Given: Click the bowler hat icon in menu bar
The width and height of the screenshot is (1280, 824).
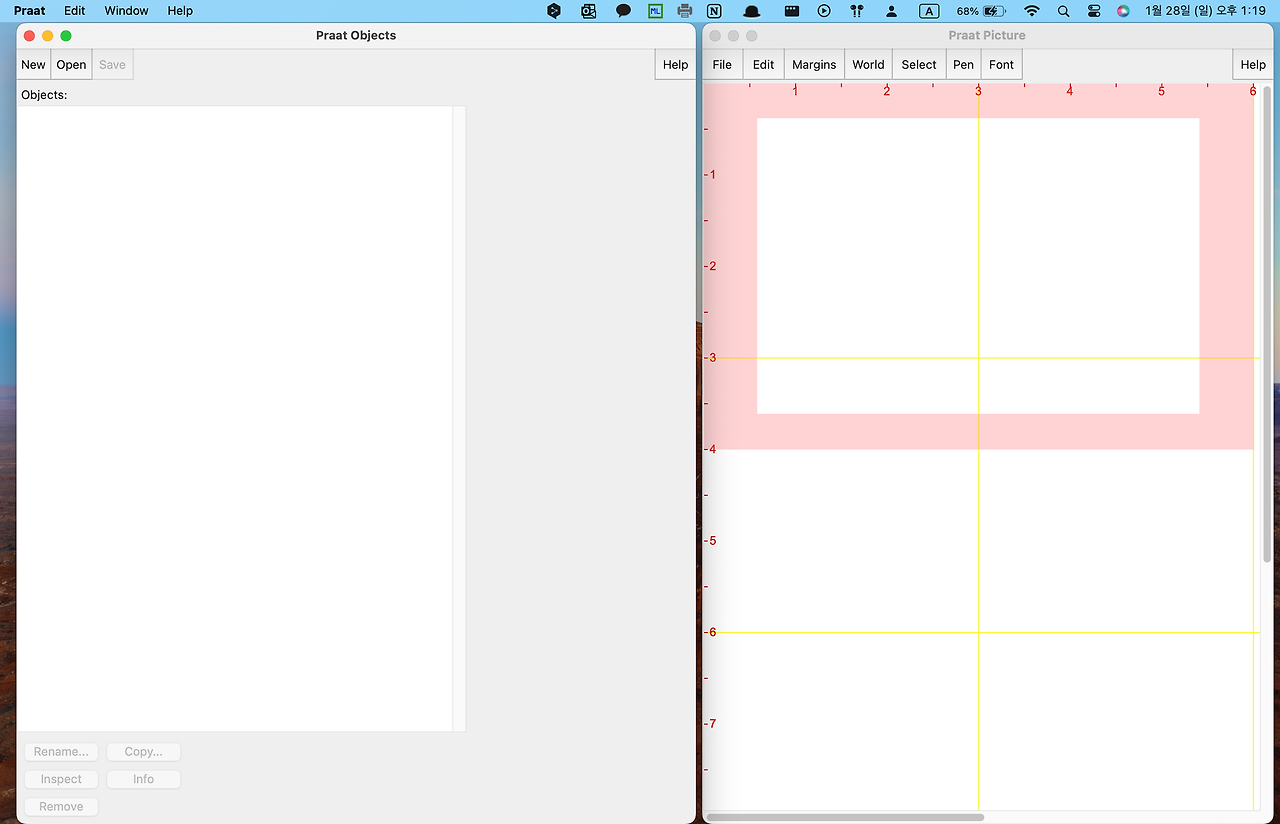Looking at the screenshot, I should (x=752, y=11).
